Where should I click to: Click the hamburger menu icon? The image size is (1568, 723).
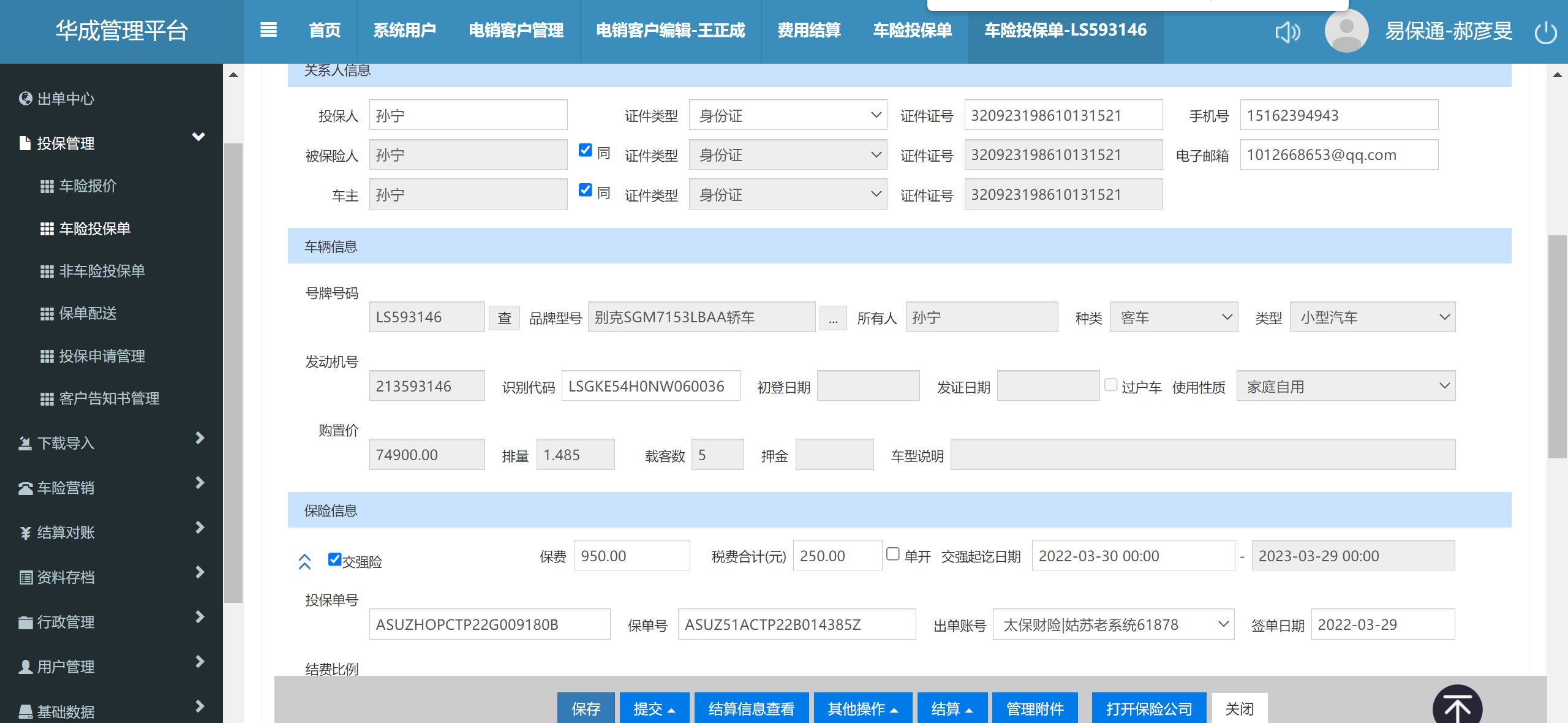pyautogui.click(x=268, y=30)
